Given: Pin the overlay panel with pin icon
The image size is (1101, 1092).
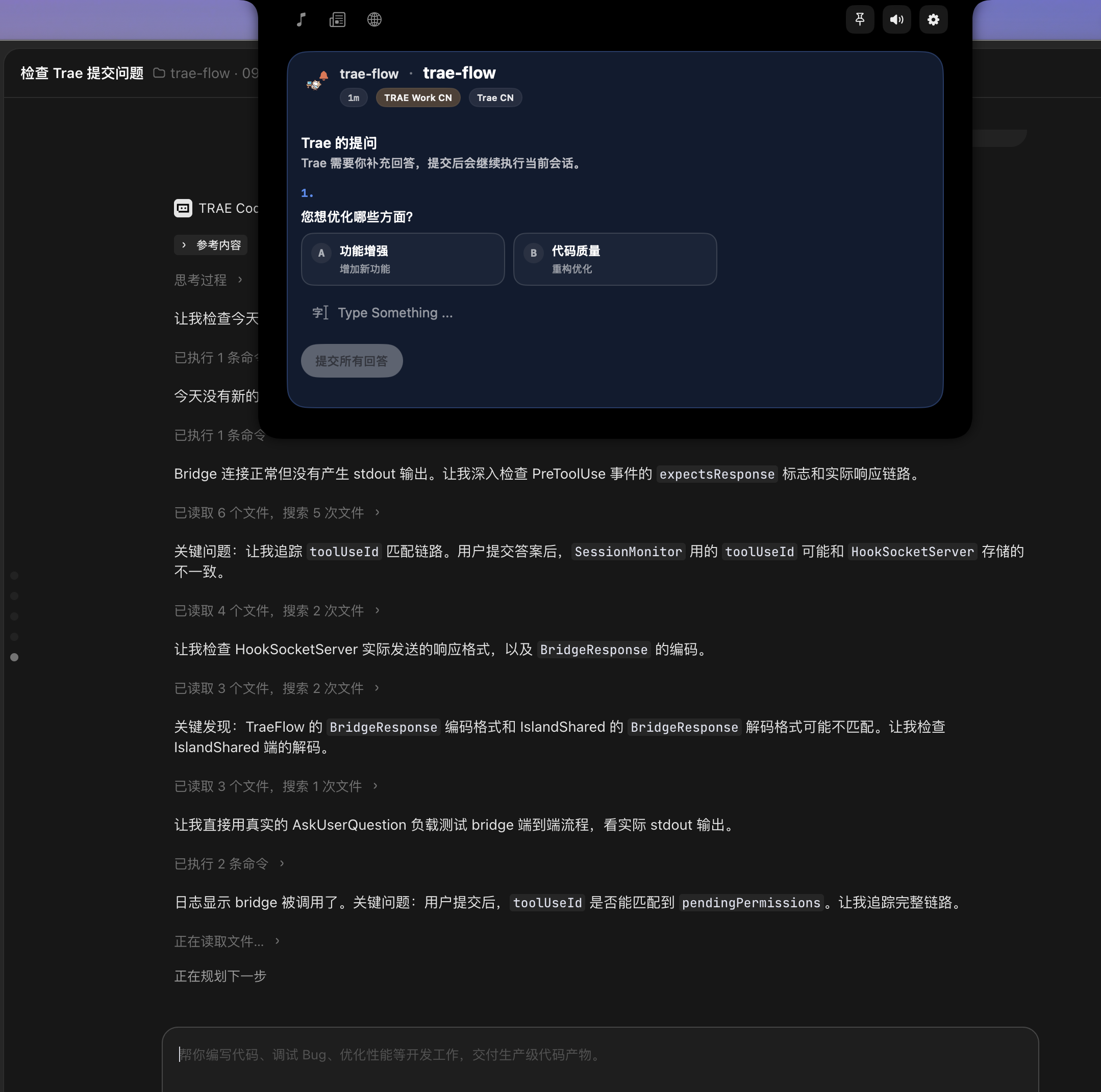Looking at the screenshot, I should point(860,20).
